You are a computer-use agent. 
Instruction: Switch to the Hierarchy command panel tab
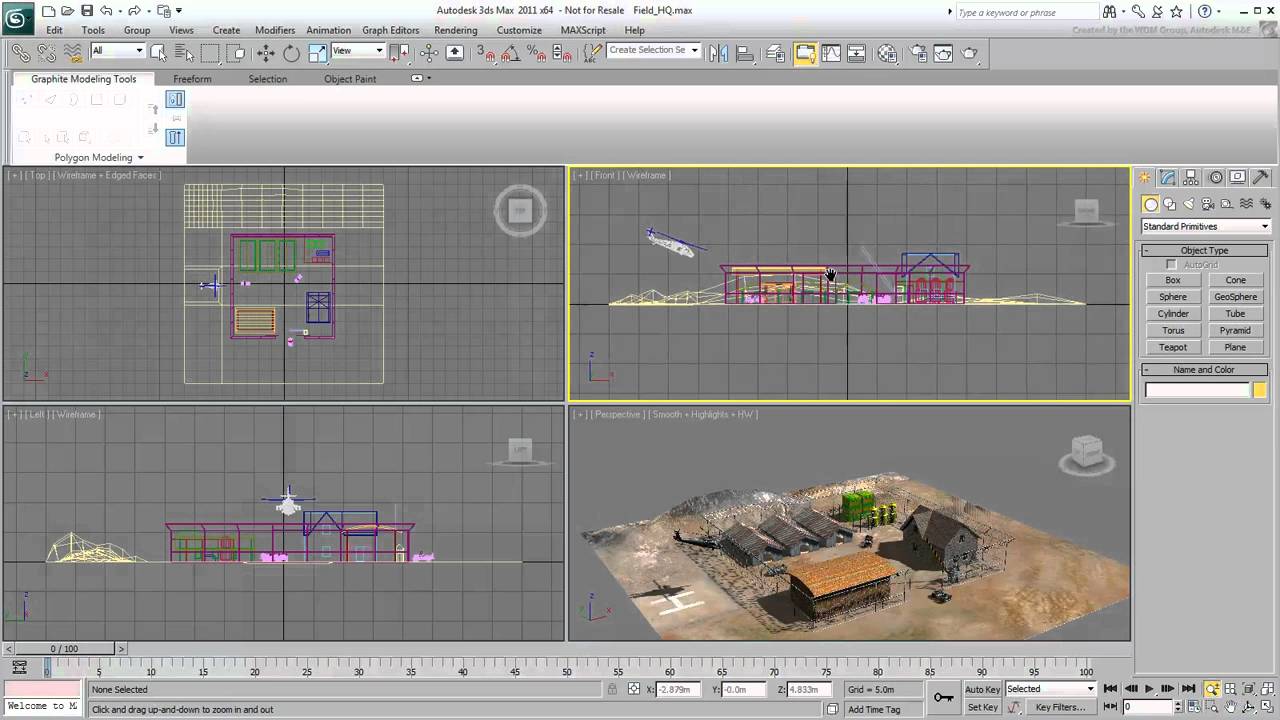pos(1191,177)
